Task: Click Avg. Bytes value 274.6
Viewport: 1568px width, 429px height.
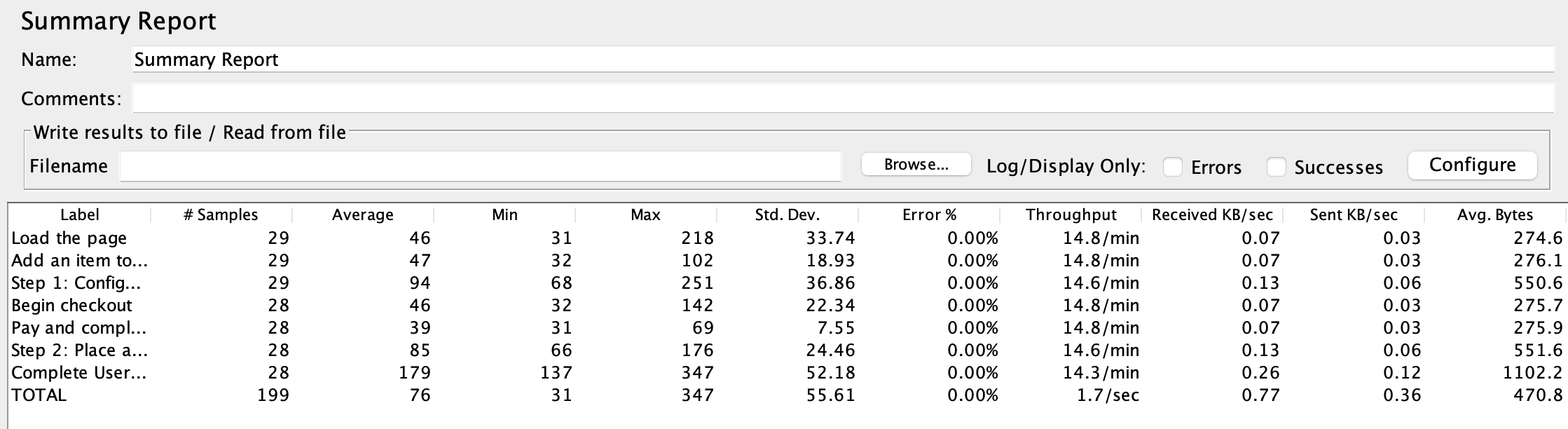Action: pos(1538,238)
